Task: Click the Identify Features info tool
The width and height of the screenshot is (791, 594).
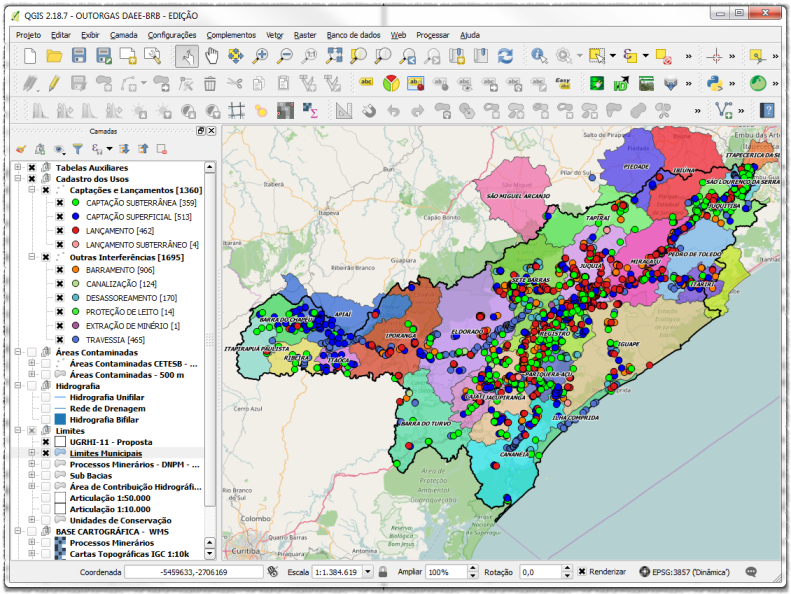Action: pyautogui.click(x=539, y=56)
